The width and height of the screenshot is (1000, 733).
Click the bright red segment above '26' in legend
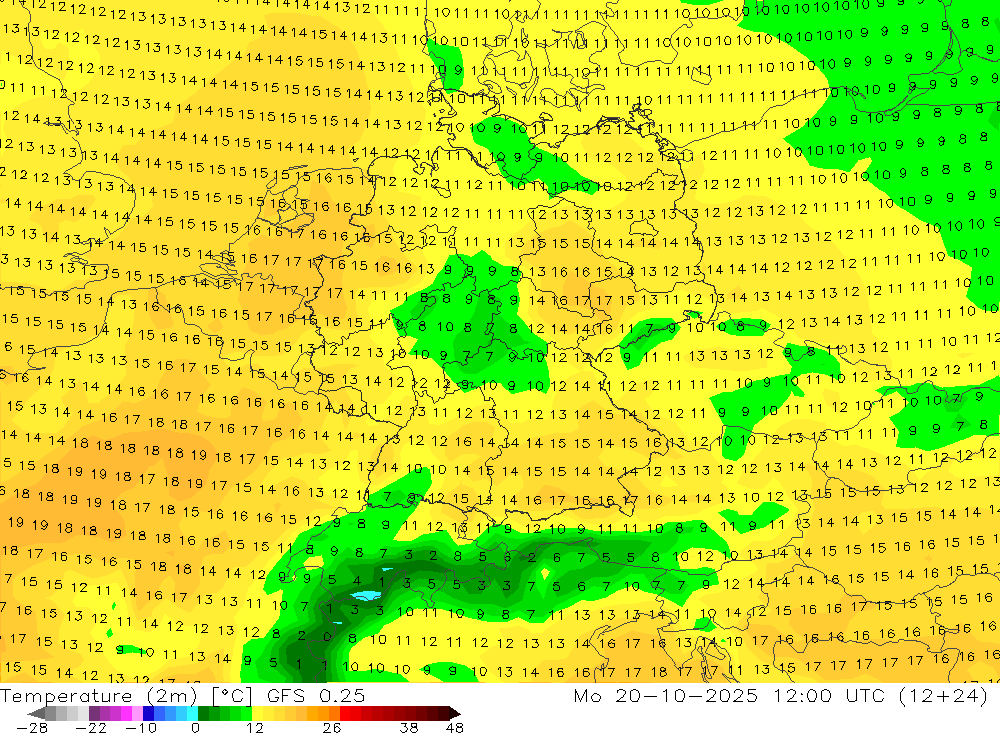(345, 713)
